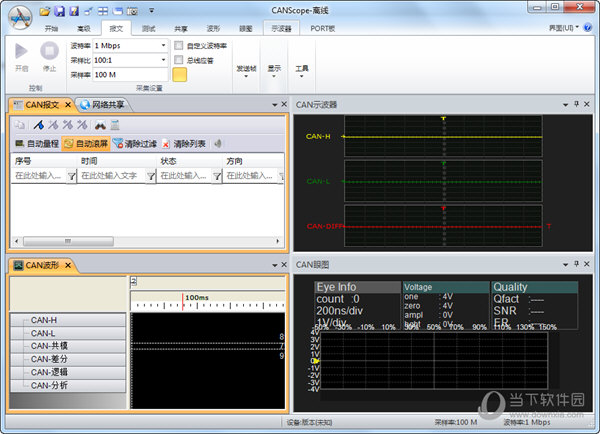Screen dimensions: 600x434
Task: Click the blue help question mark icon
Action: pyautogui.click(x=588, y=27)
